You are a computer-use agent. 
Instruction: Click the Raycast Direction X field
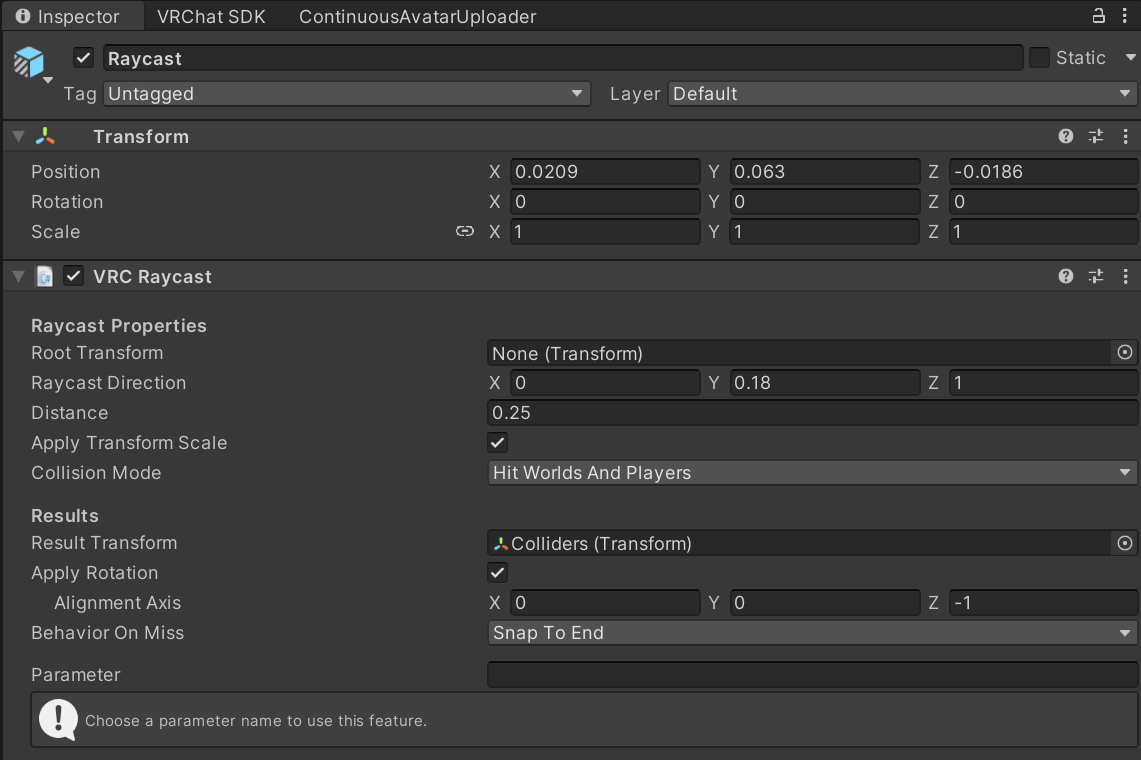tap(605, 383)
